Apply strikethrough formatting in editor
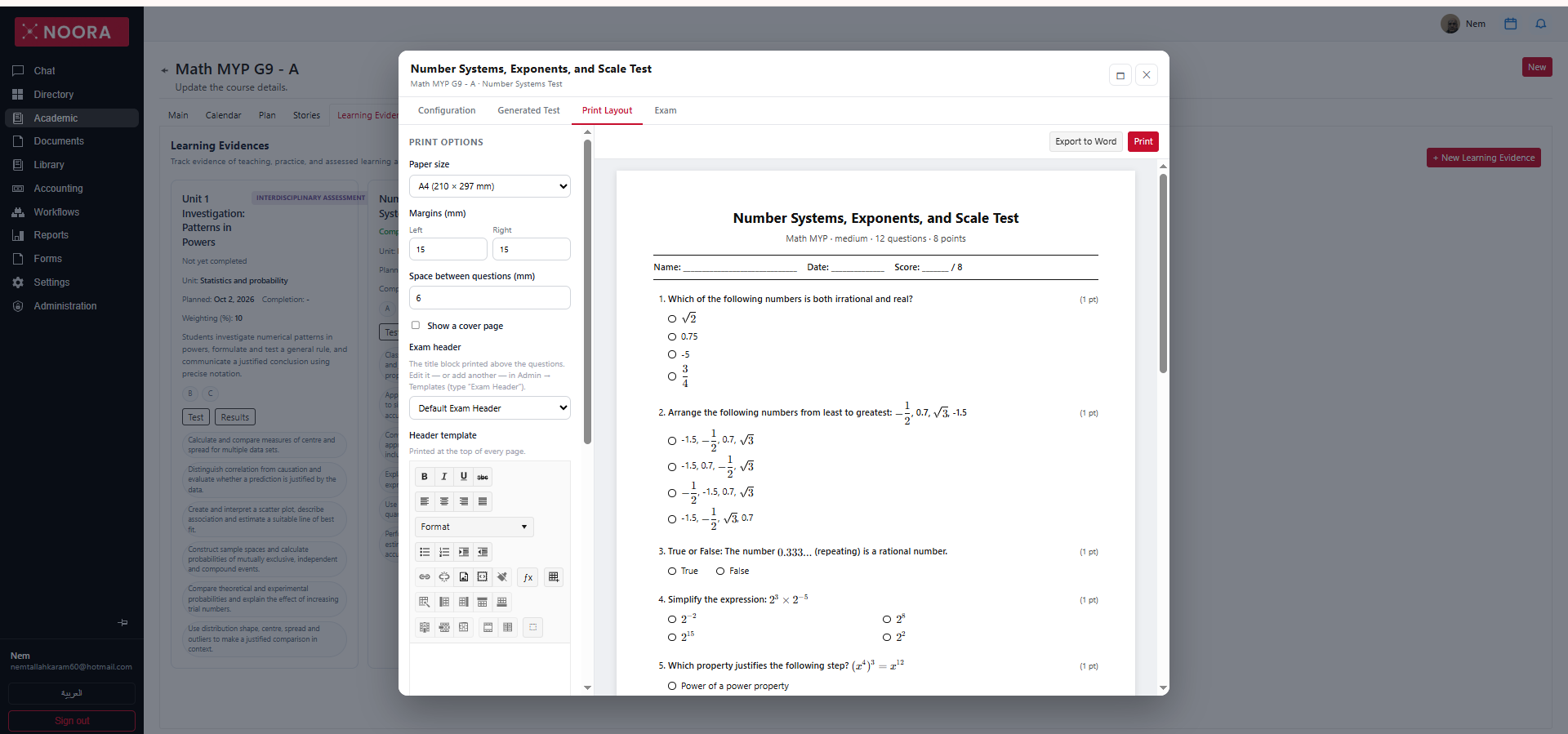 pos(483,477)
